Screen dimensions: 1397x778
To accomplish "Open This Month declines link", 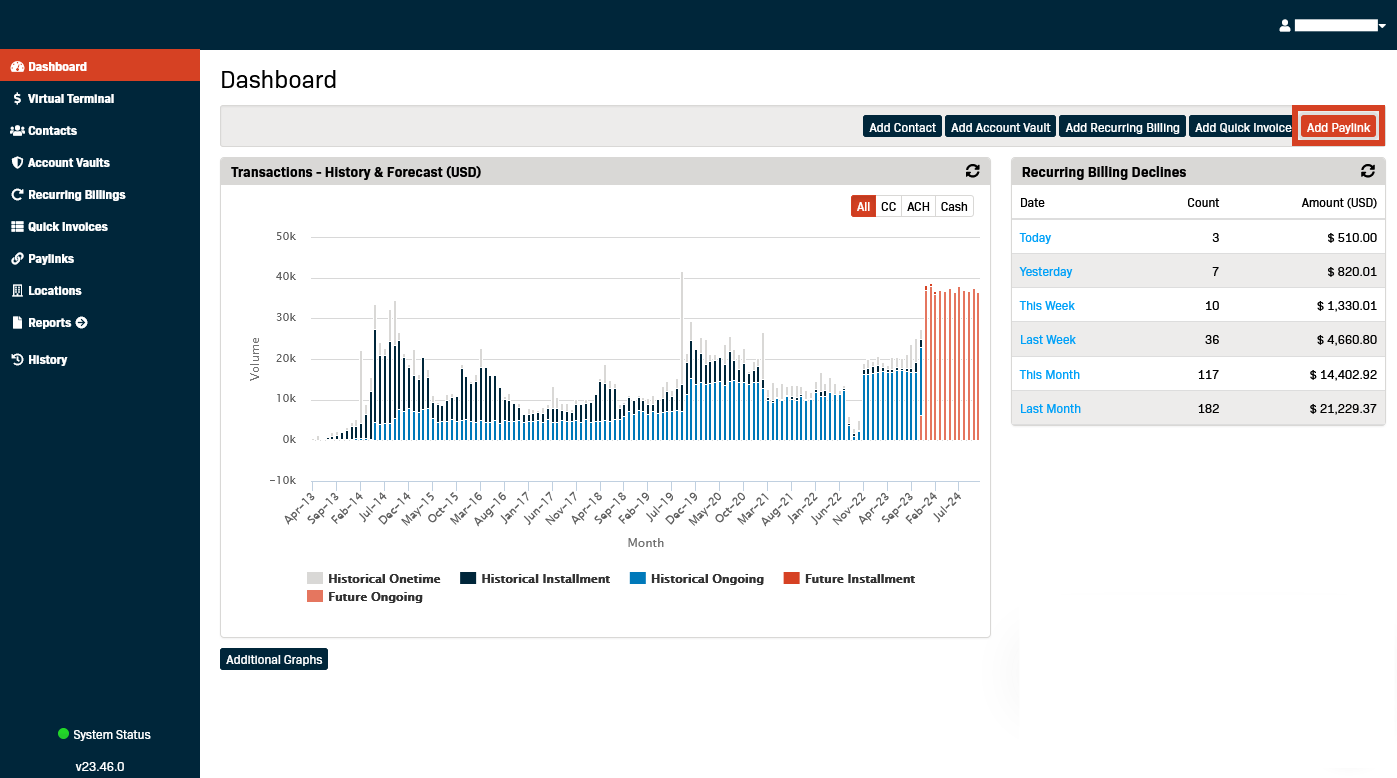I will [x=1050, y=375].
